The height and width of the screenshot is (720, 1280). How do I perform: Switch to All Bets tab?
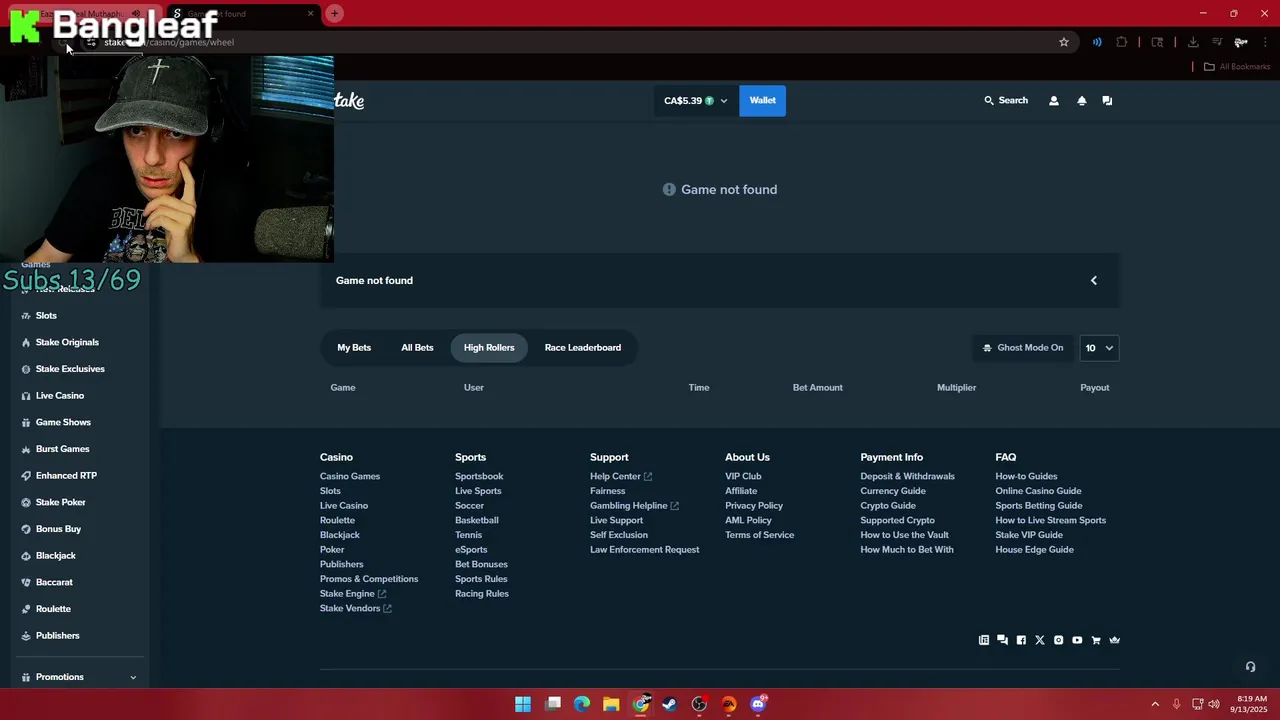pos(417,348)
